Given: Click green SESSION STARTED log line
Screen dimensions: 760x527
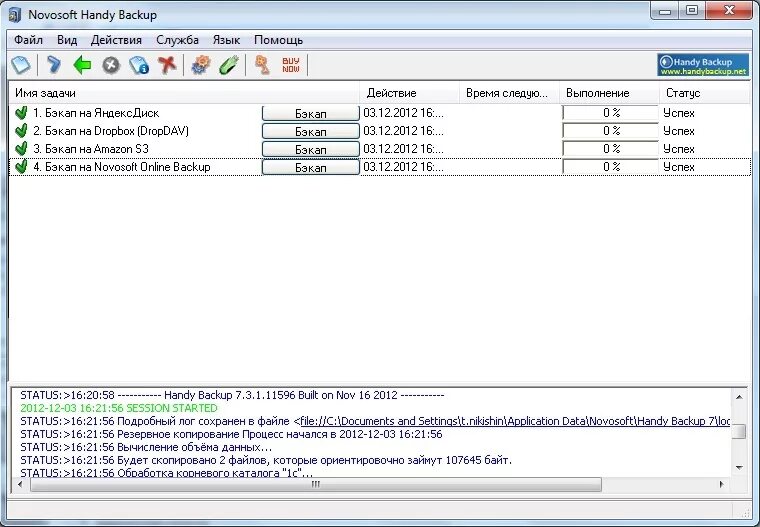Looking at the screenshot, I should point(119,408).
